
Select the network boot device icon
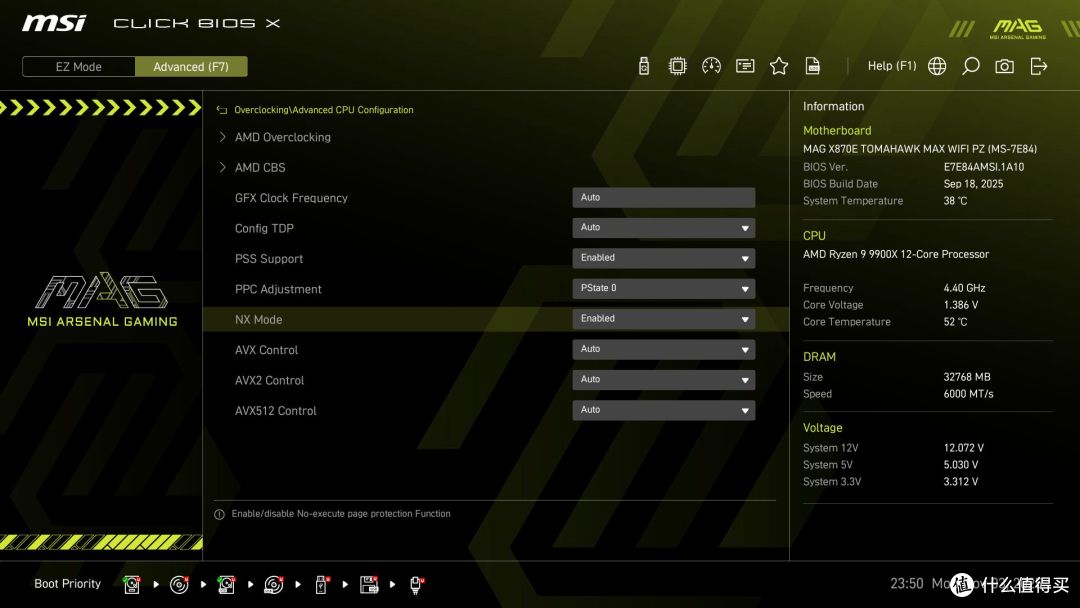pos(416,585)
